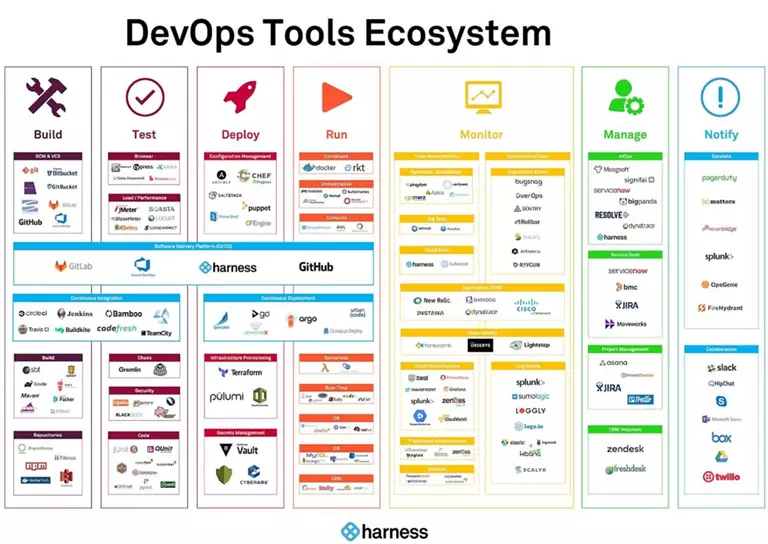This screenshot has width=768, height=544.
Task: Select GitHub logo in Software Delivery Platform
Action: (x=316, y=267)
